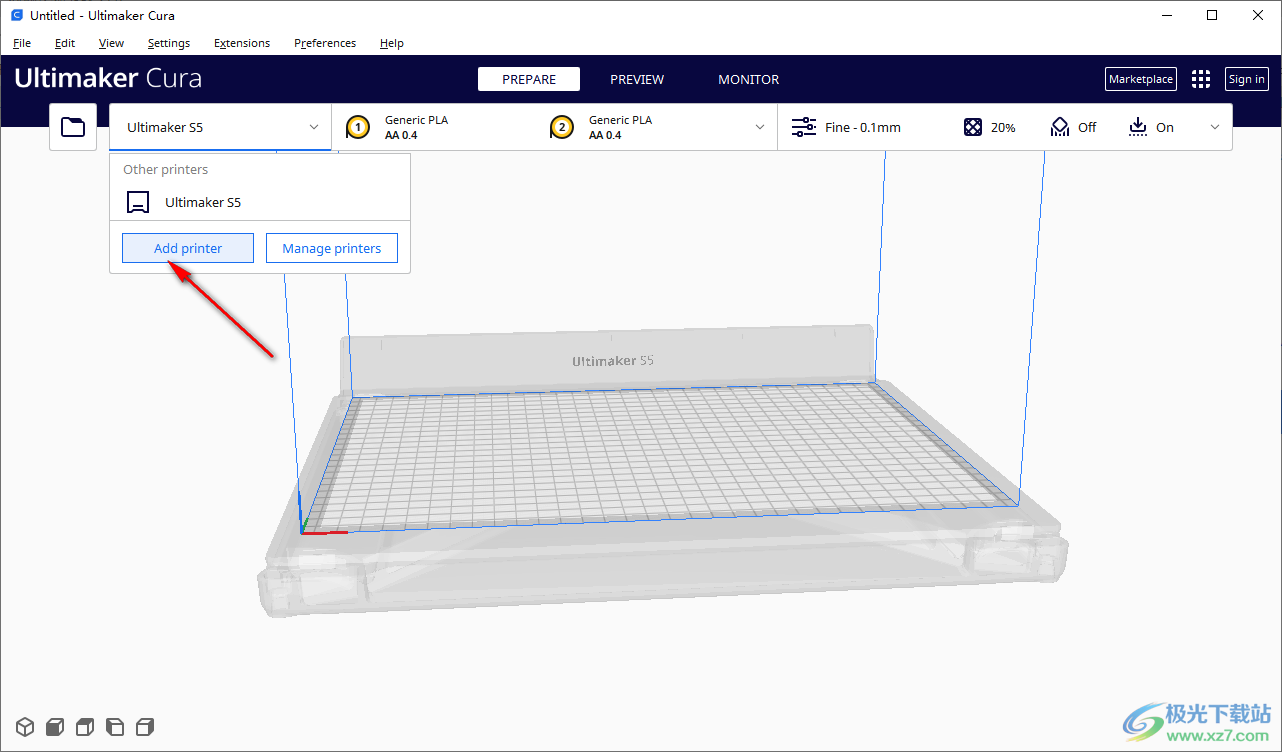This screenshot has height=752, width=1282.
Task: Select the front view cube icon
Action: tap(55, 726)
